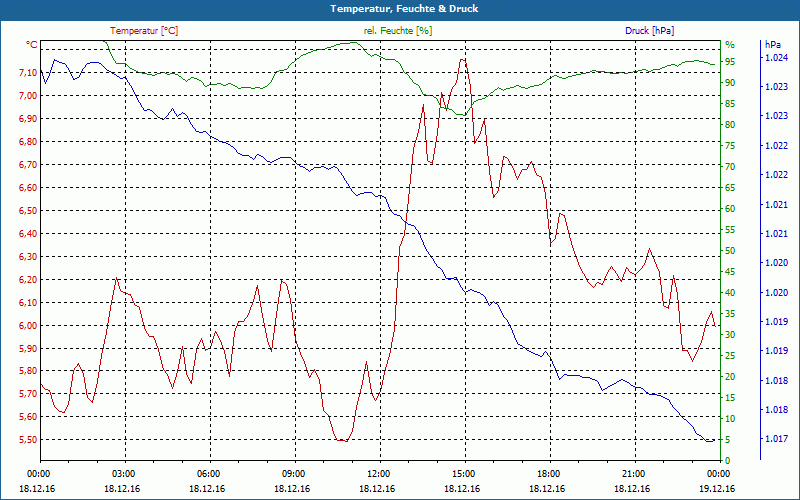Viewport: 800px width, 500px height.
Task: Click the '5,50' temperature axis label
Action: [x=28, y=440]
